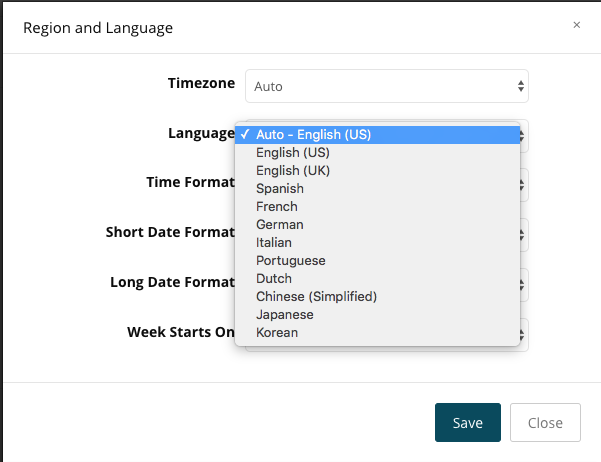This screenshot has height=462, width=601.
Task: Select English (UK) language
Action: click(x=377, y=171)
